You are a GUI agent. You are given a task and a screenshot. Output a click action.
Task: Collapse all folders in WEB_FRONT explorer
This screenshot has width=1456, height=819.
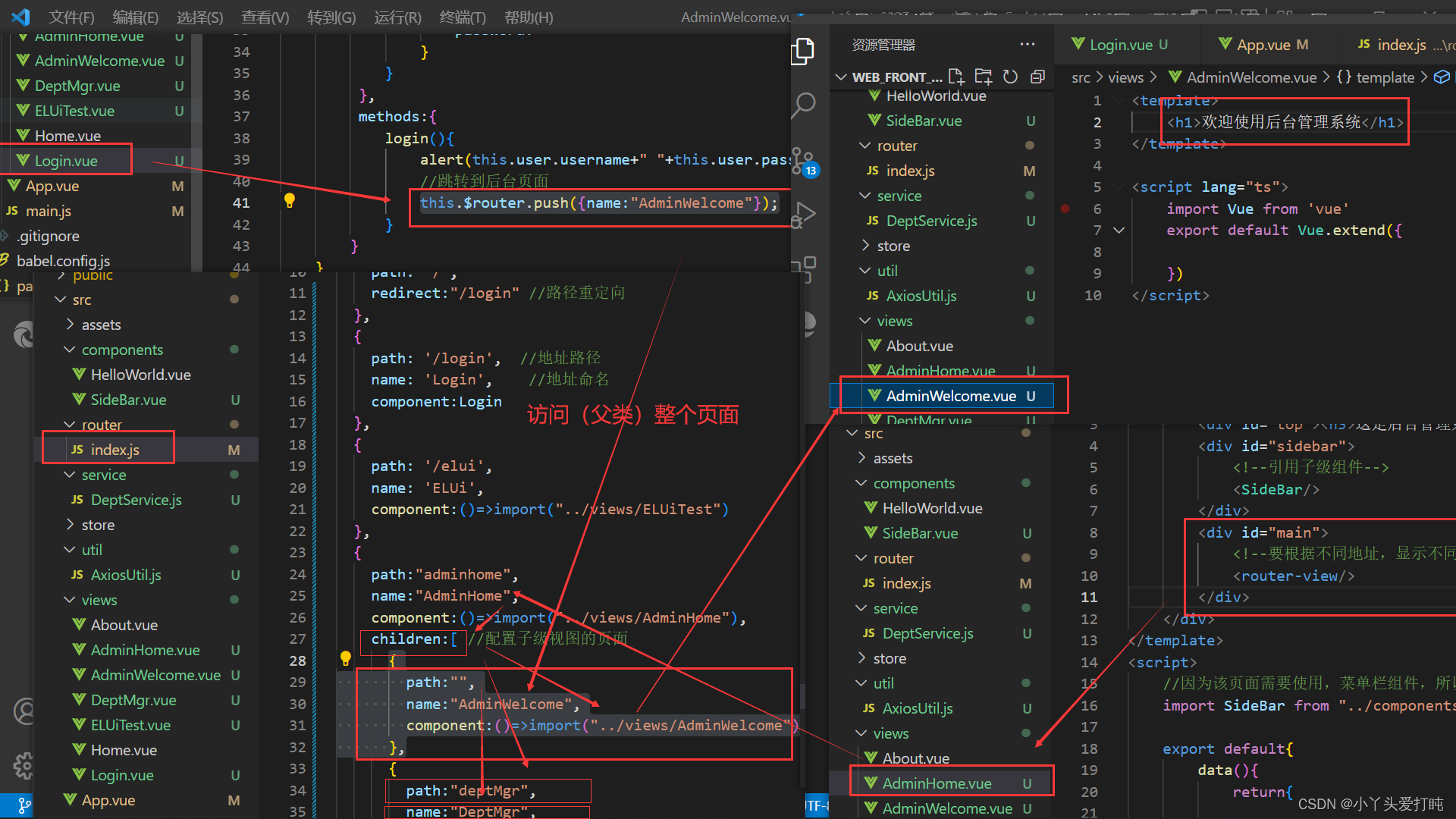pyautogui.click(x=1037, y=77)
